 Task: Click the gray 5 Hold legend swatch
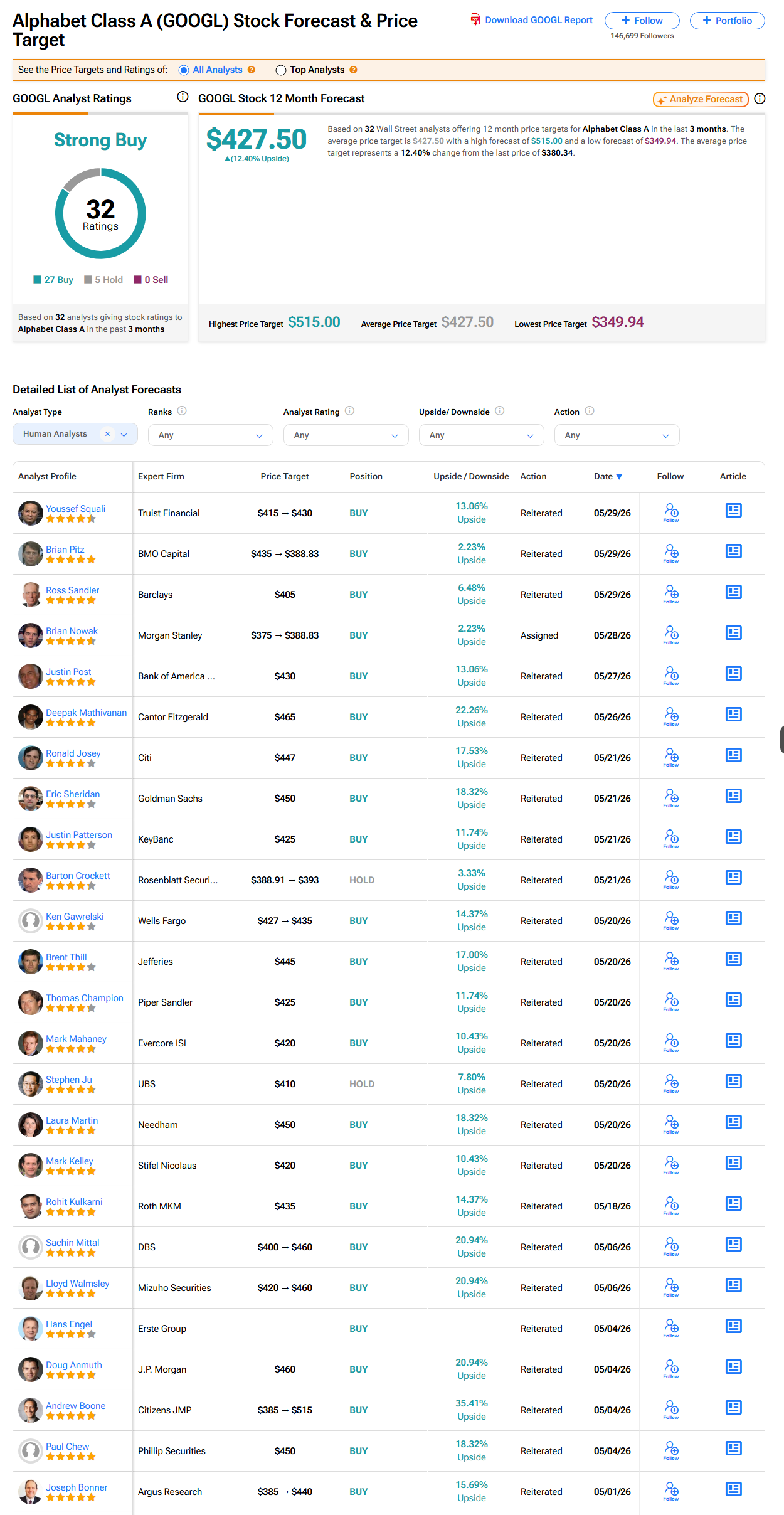[88, 279]
